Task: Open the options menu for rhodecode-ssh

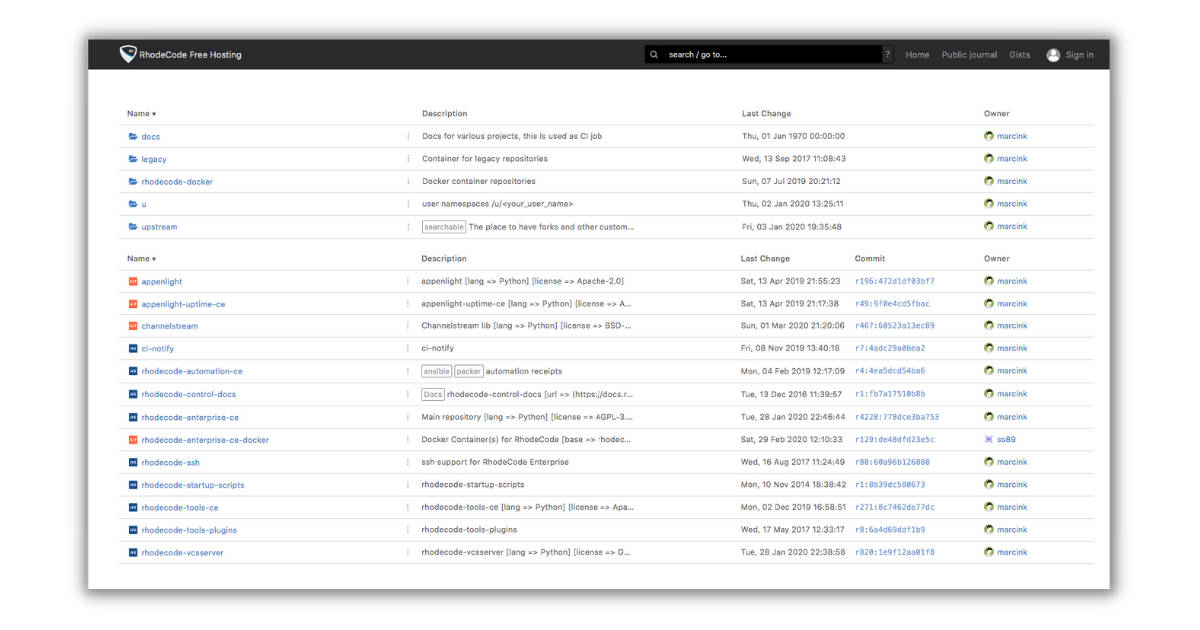Action: [406, 461]
